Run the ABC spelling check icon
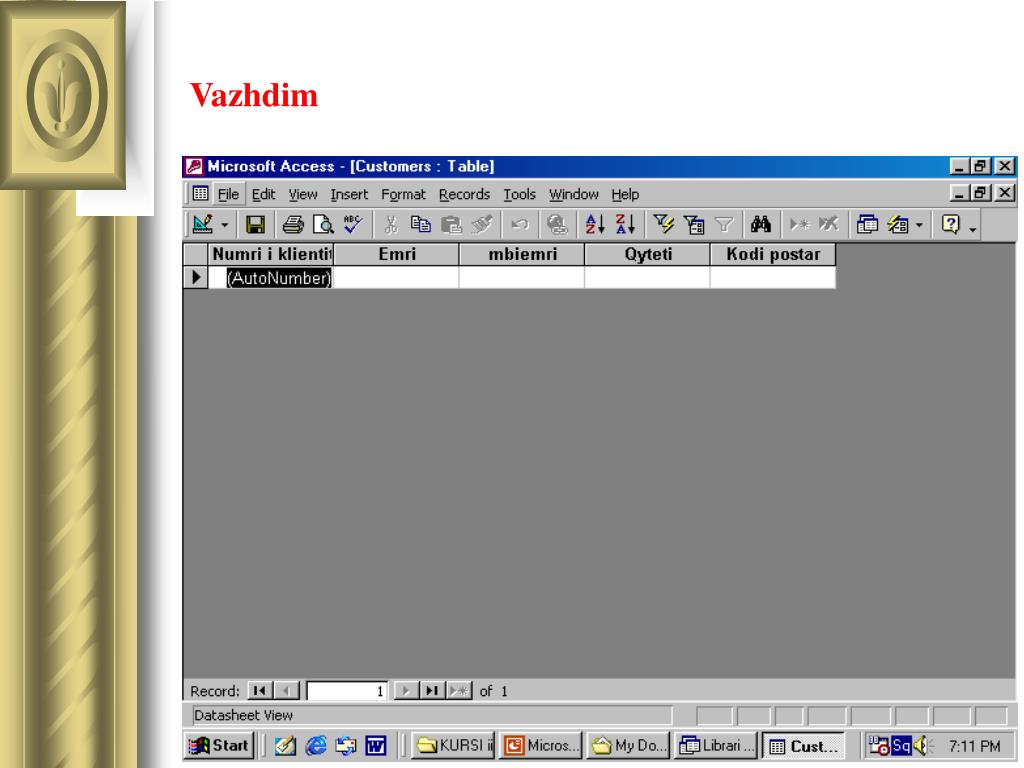The image size is (1024, 768). point(353,225)
